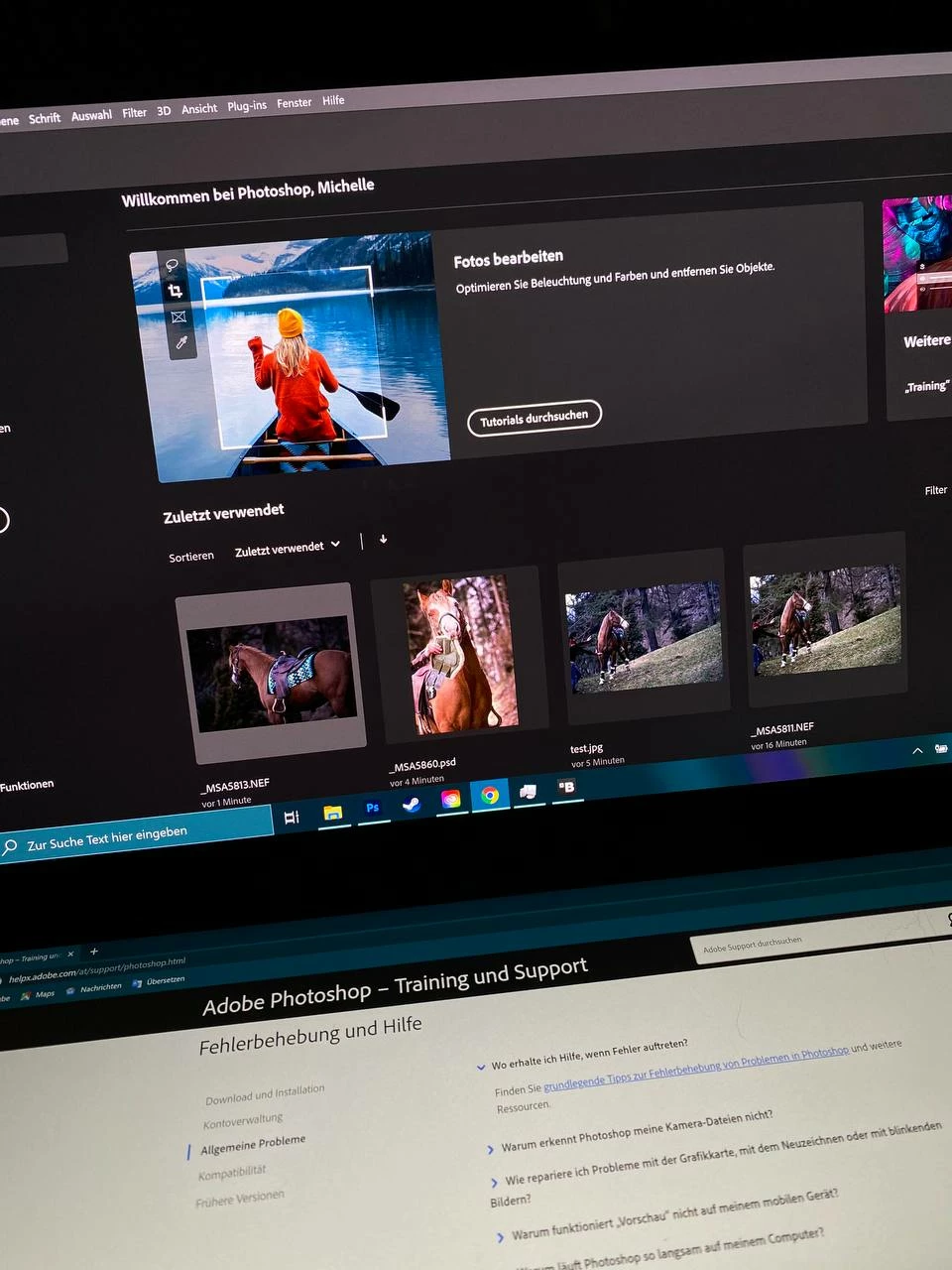The height and width of the screenshot is (1270, 952).
Task: Open File Explorer from the taskbar
Action: (x=333, y=813)
